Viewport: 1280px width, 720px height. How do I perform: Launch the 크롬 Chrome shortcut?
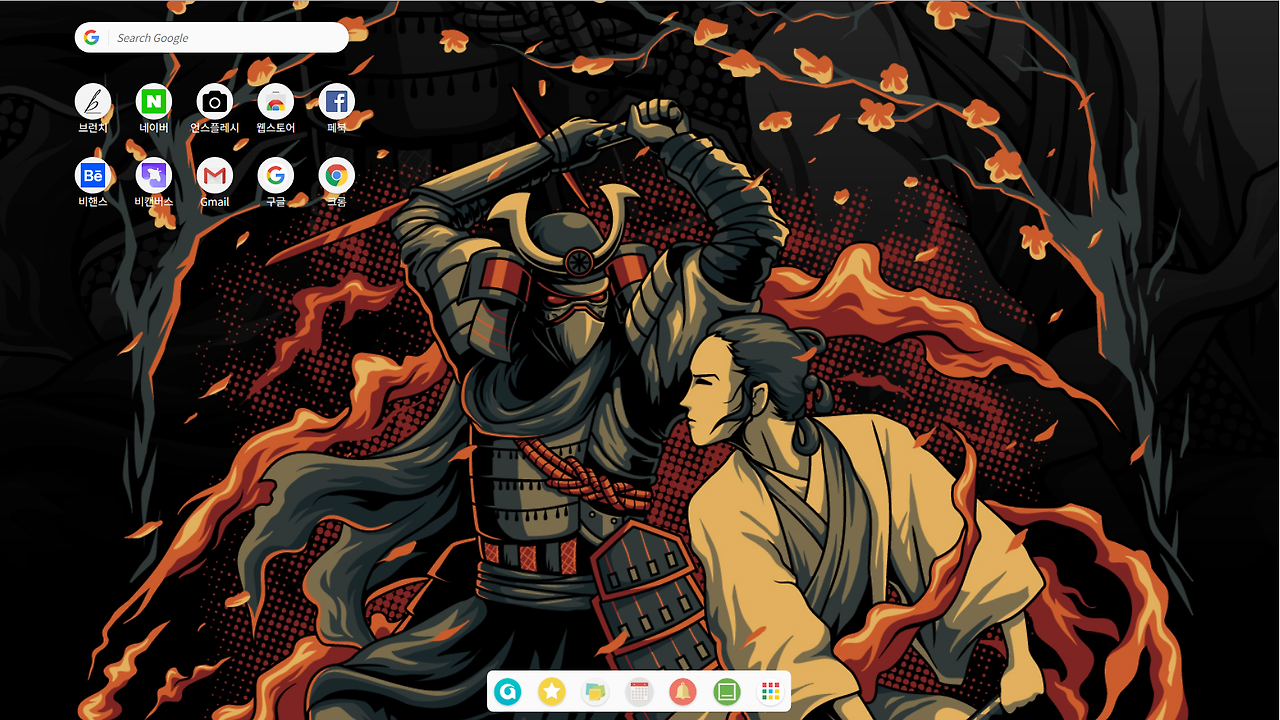coord(337,176)
